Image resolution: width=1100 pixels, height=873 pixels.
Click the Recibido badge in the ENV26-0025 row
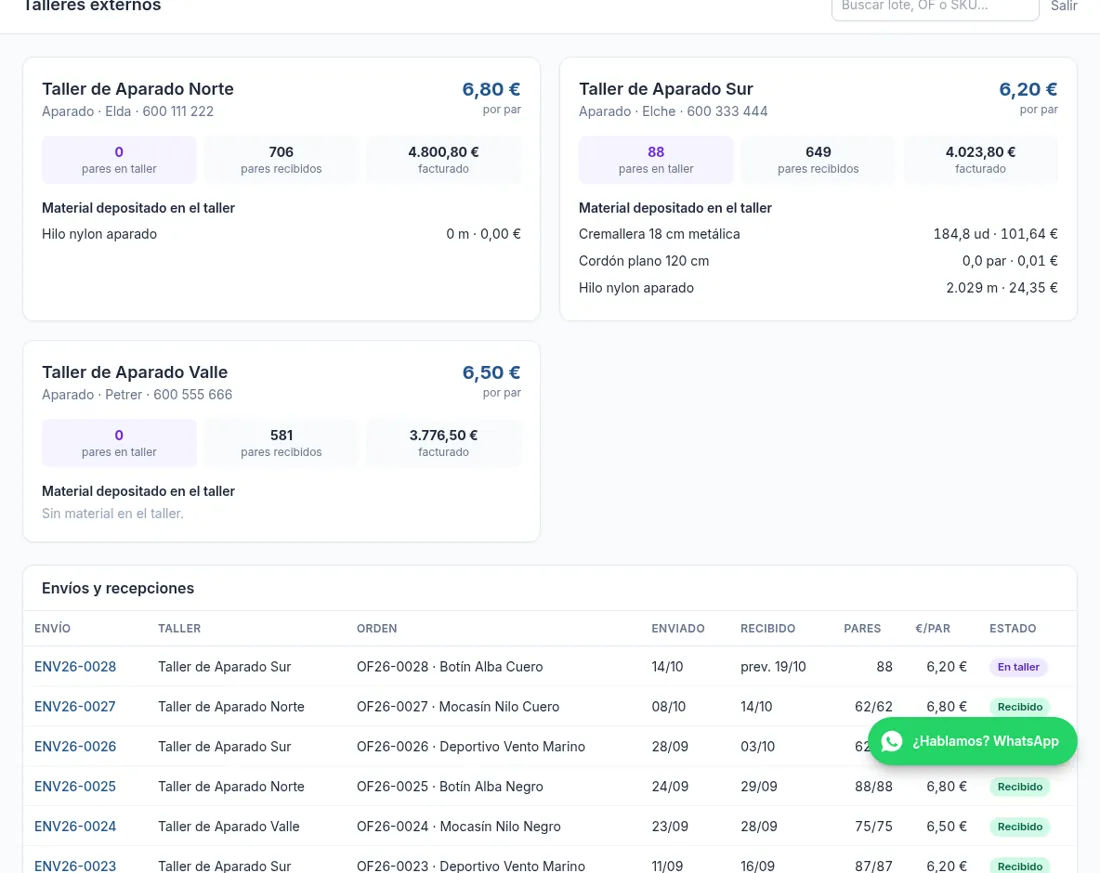click(x=1020, y=787)
